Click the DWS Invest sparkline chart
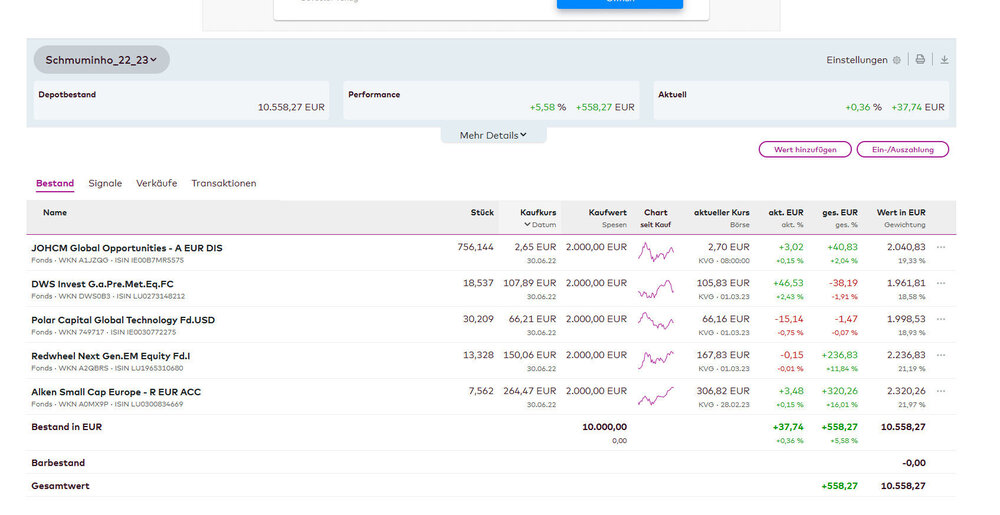The height and width of the screenshot is (515, 1000). point(656,290)
